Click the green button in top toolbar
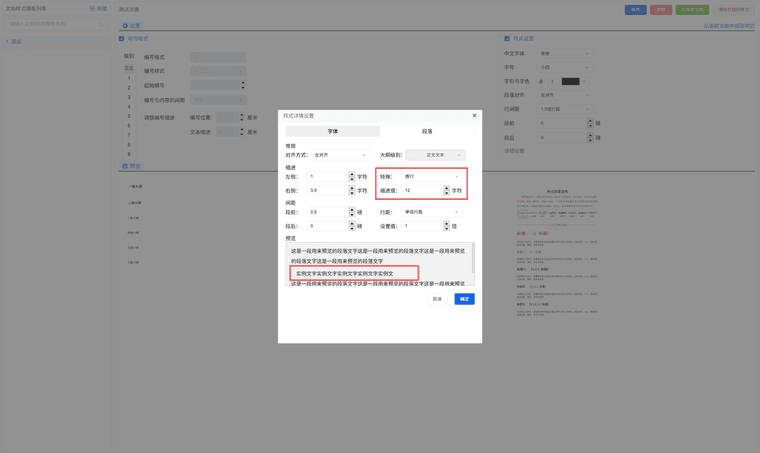 click(692, 10)
